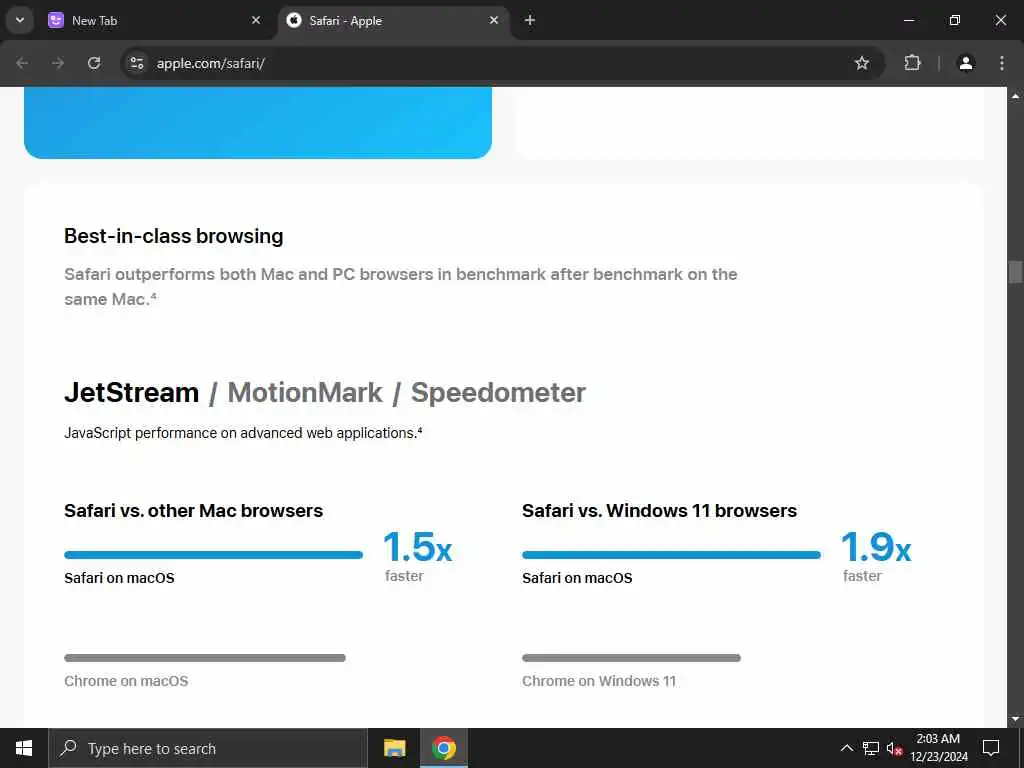Viewport: 1024px width, 768px height.
Task: Reload the current page
Action: click(94, 63)
